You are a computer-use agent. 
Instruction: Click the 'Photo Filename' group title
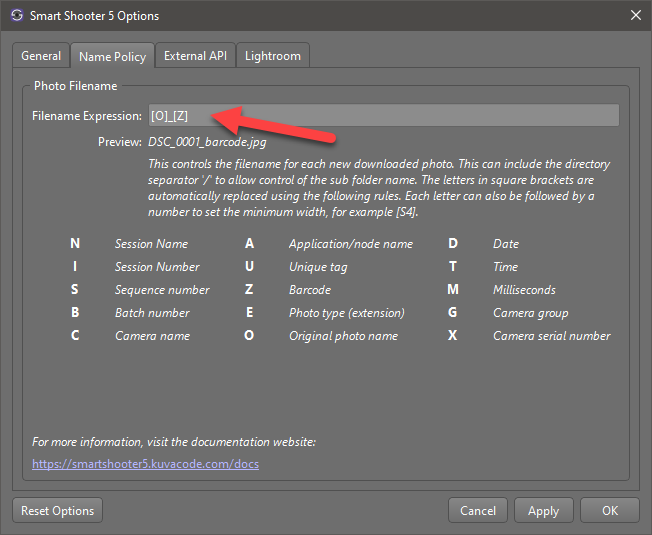click(x=76, y=86)
